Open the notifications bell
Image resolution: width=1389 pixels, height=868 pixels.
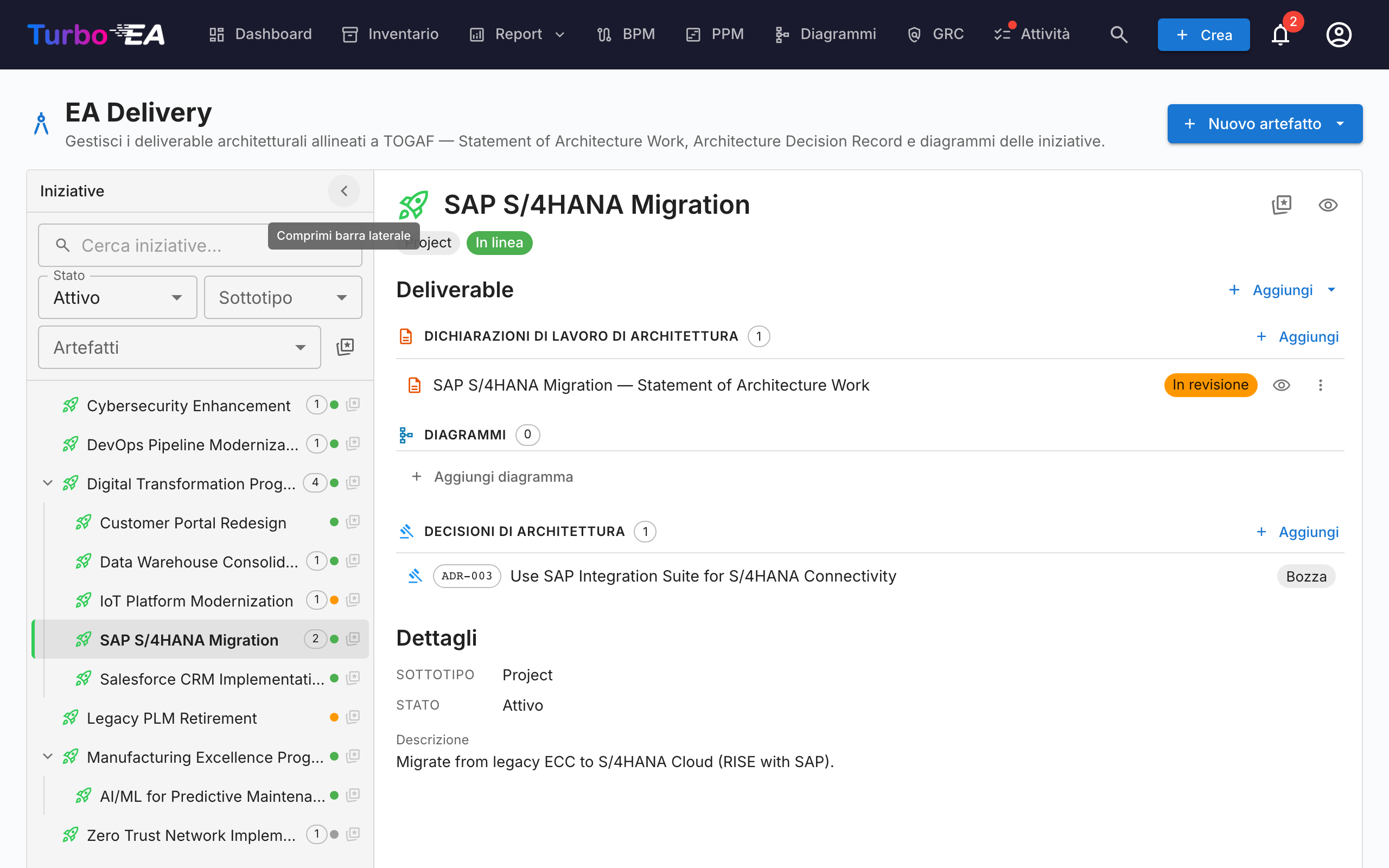click(x=1280, y=34)
